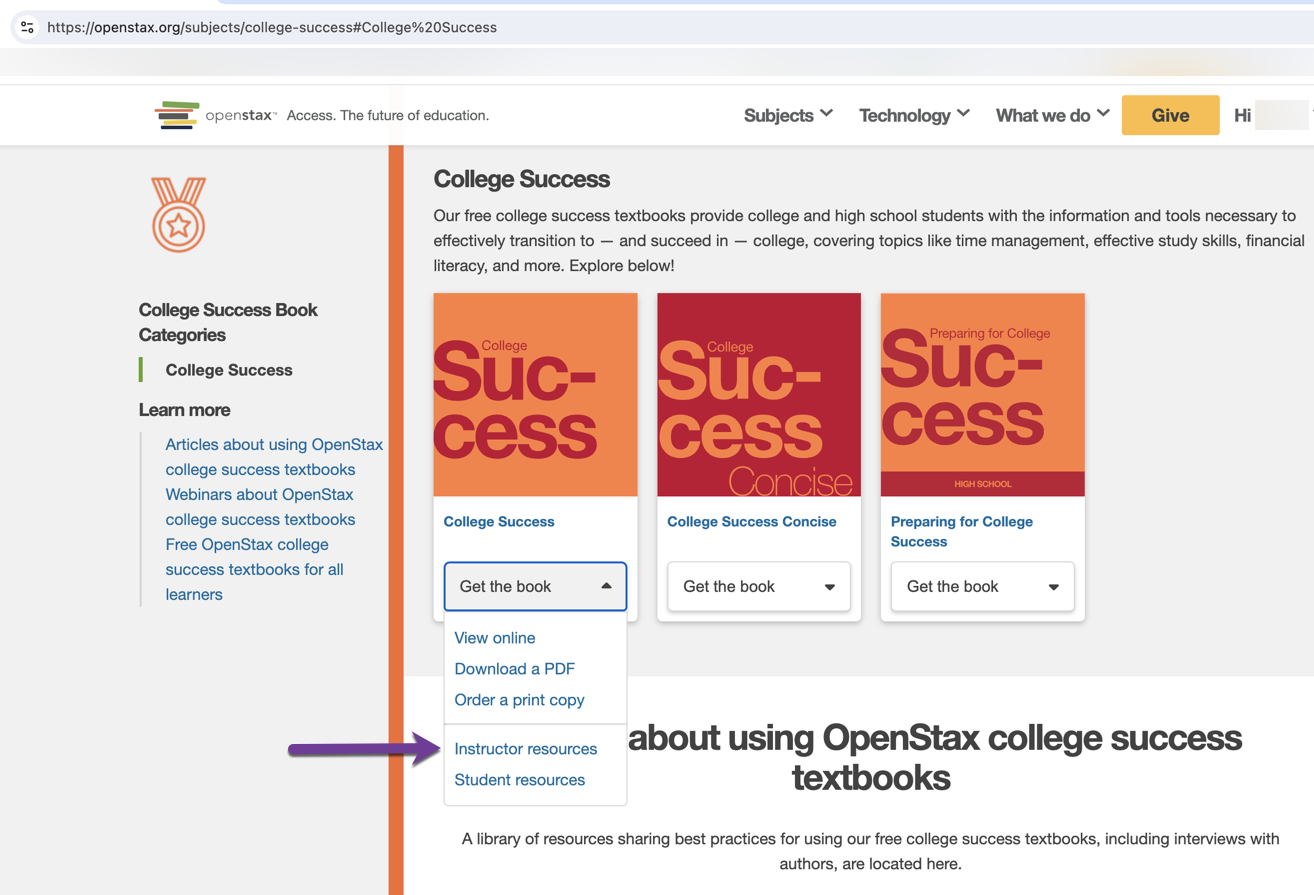Screen dimensions: 1314x895
Task: Open the College Success Concise book cover
Action: coord(758,394)
